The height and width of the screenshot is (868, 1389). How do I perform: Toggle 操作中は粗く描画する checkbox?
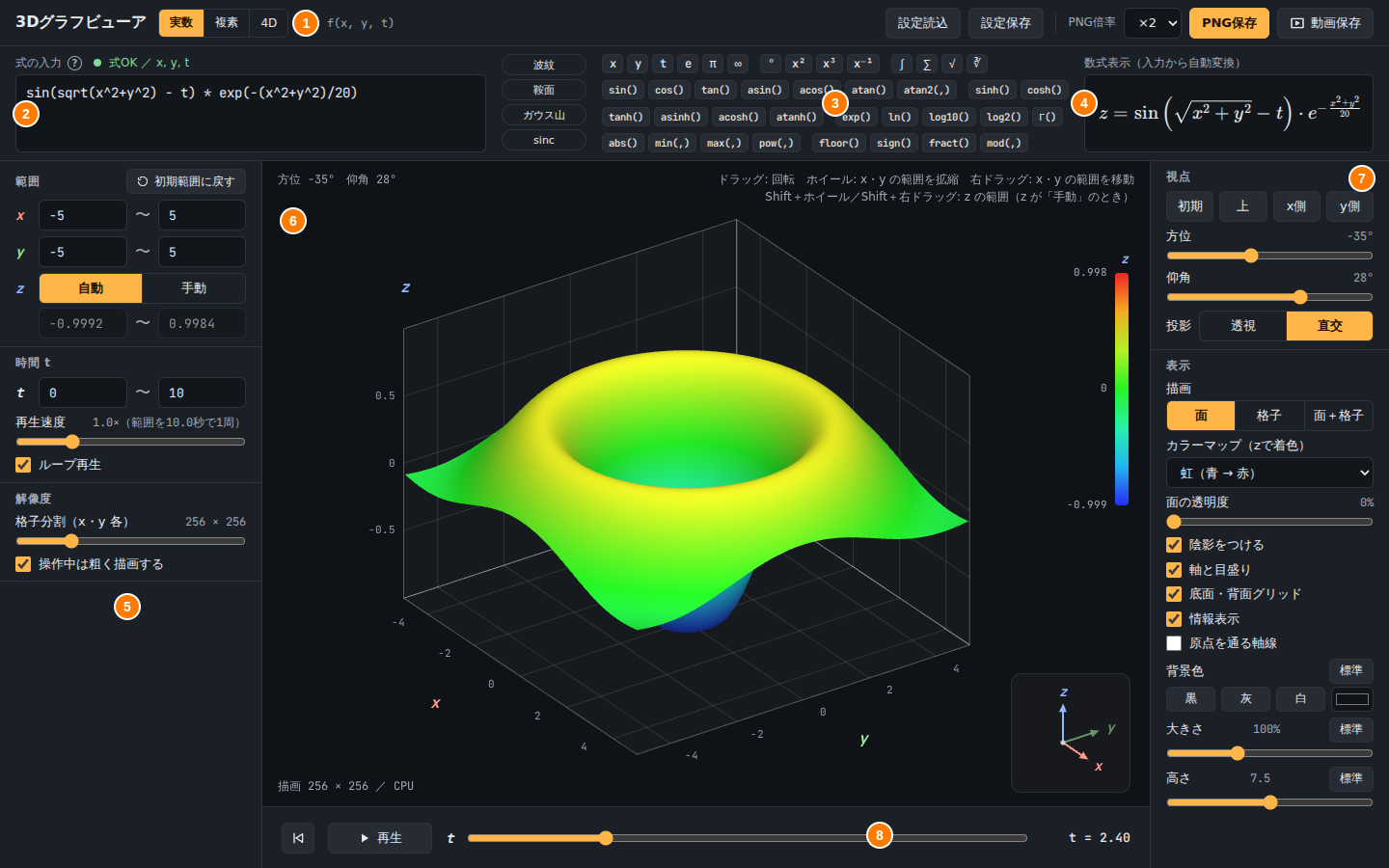tap(23, 564)
